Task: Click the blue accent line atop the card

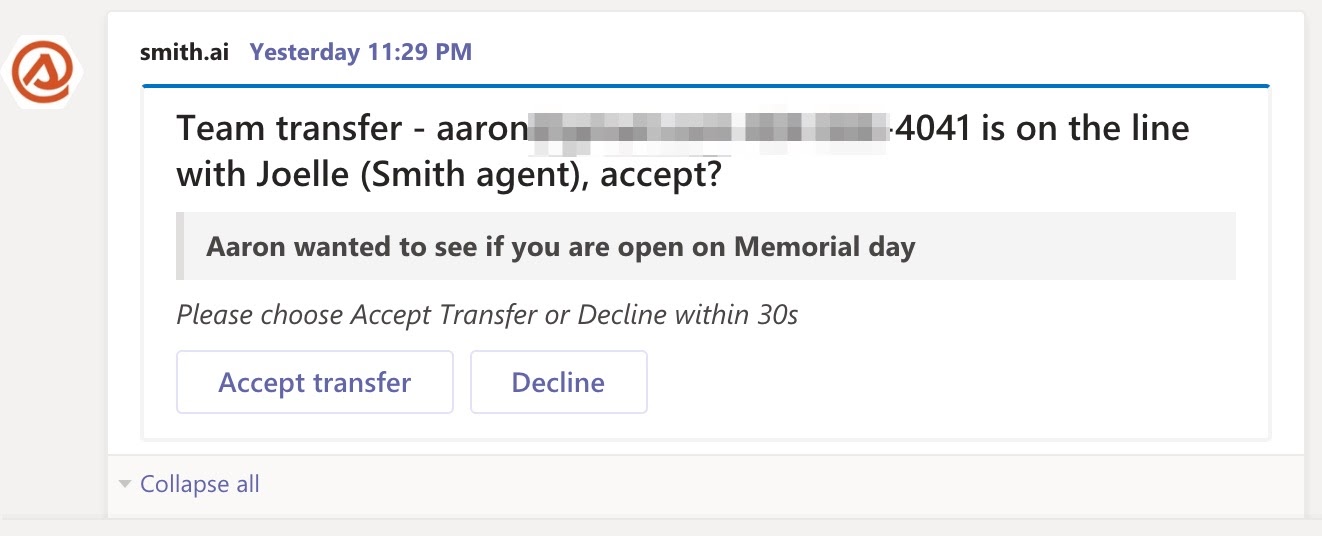Action: point(706,87)
